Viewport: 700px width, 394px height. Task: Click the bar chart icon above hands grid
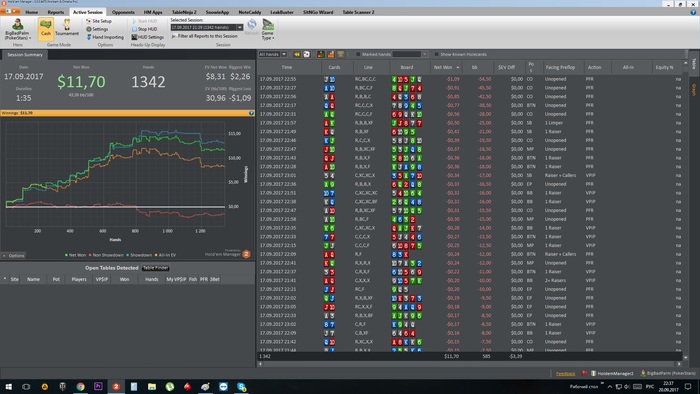(x=331, y=54)
